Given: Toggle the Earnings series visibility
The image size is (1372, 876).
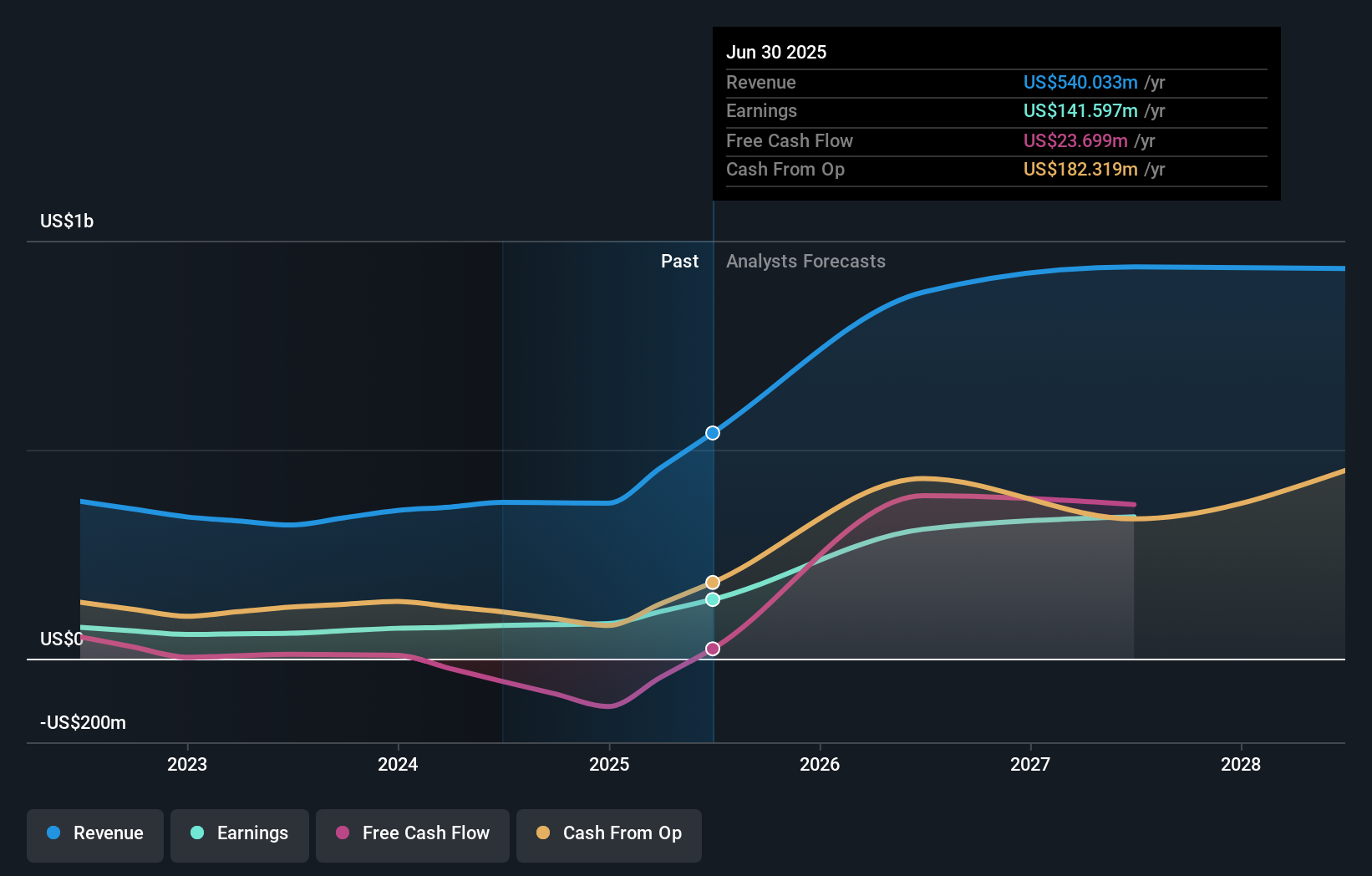Looking at the screenshot, I should tap(240, 833).
